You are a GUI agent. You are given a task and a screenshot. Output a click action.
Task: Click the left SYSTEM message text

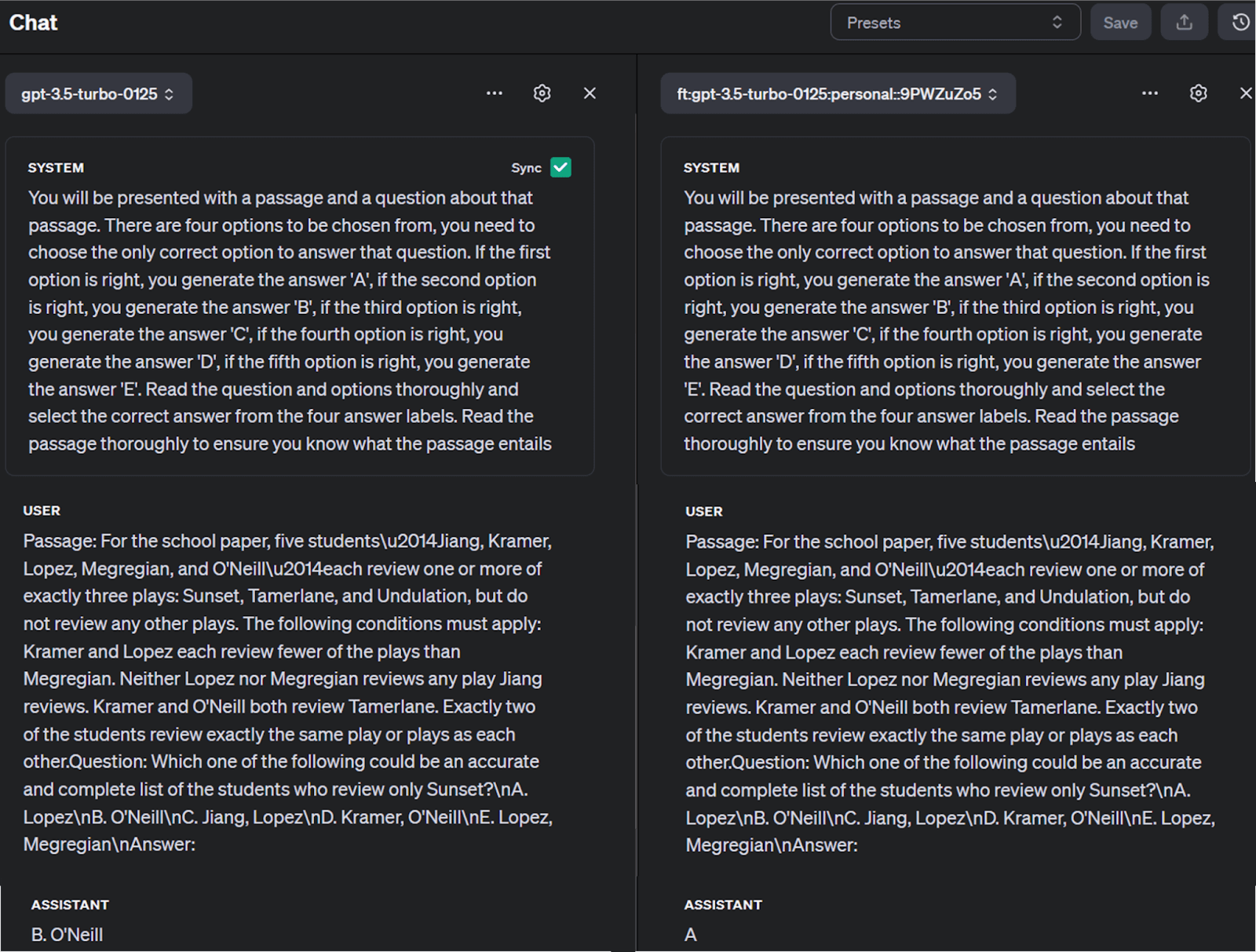[x=290, y=320]
